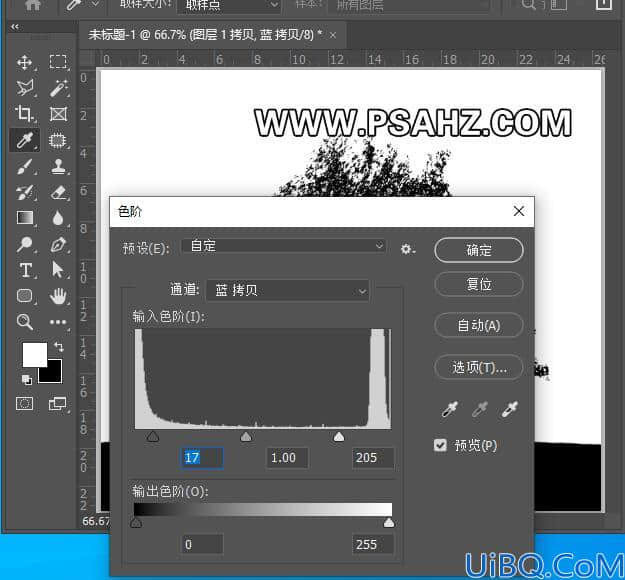Select the Crop tool
The width and height of the screenshot is (625, 580).
[x=24, y=114]
